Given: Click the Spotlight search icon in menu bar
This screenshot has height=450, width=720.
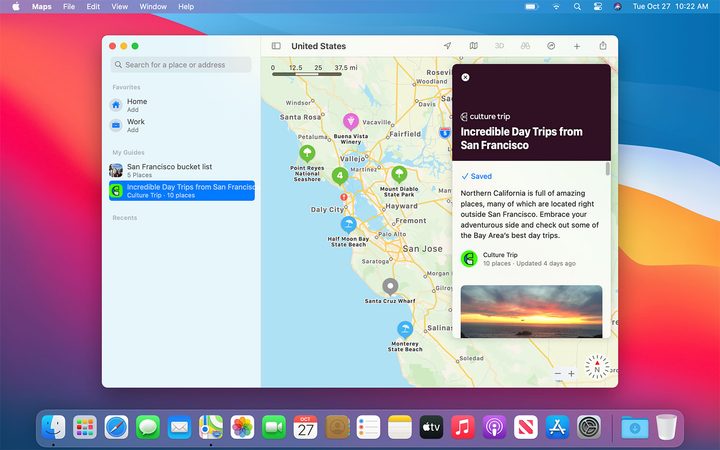Looking at the screenshot, I should click(x=577, y=6).
